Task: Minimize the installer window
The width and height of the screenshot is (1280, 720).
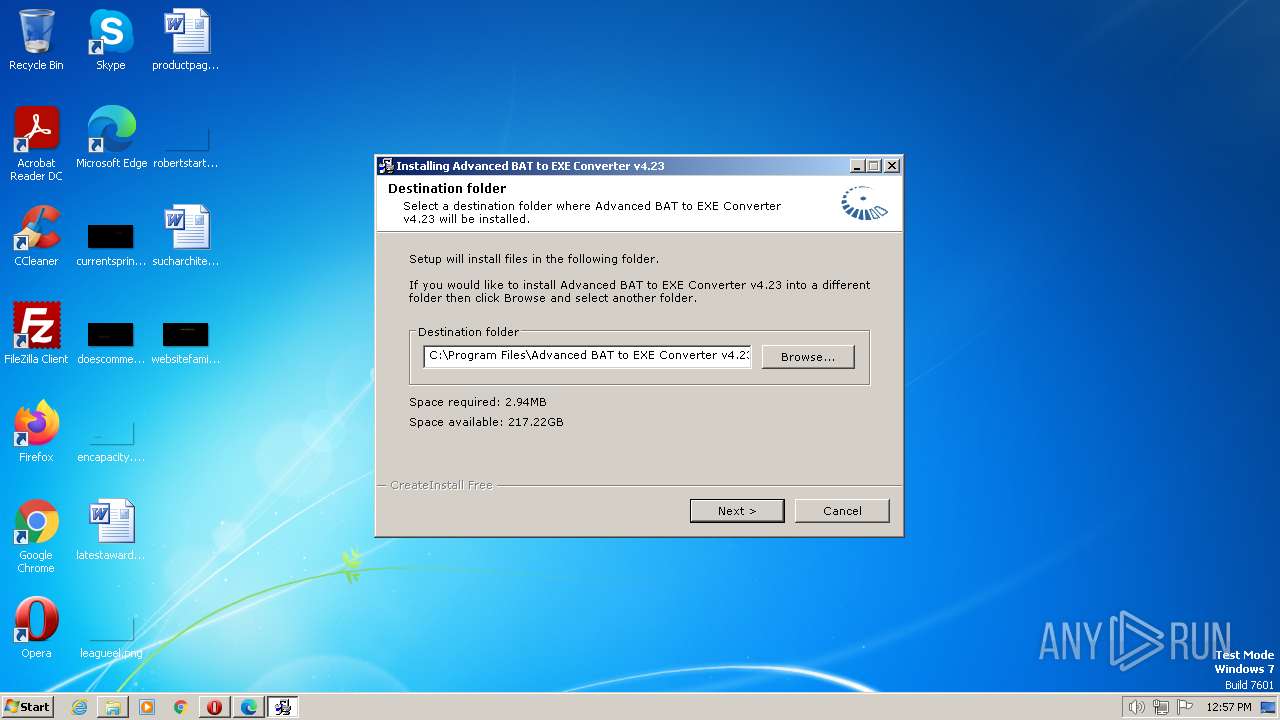Action: pos(857,166)
